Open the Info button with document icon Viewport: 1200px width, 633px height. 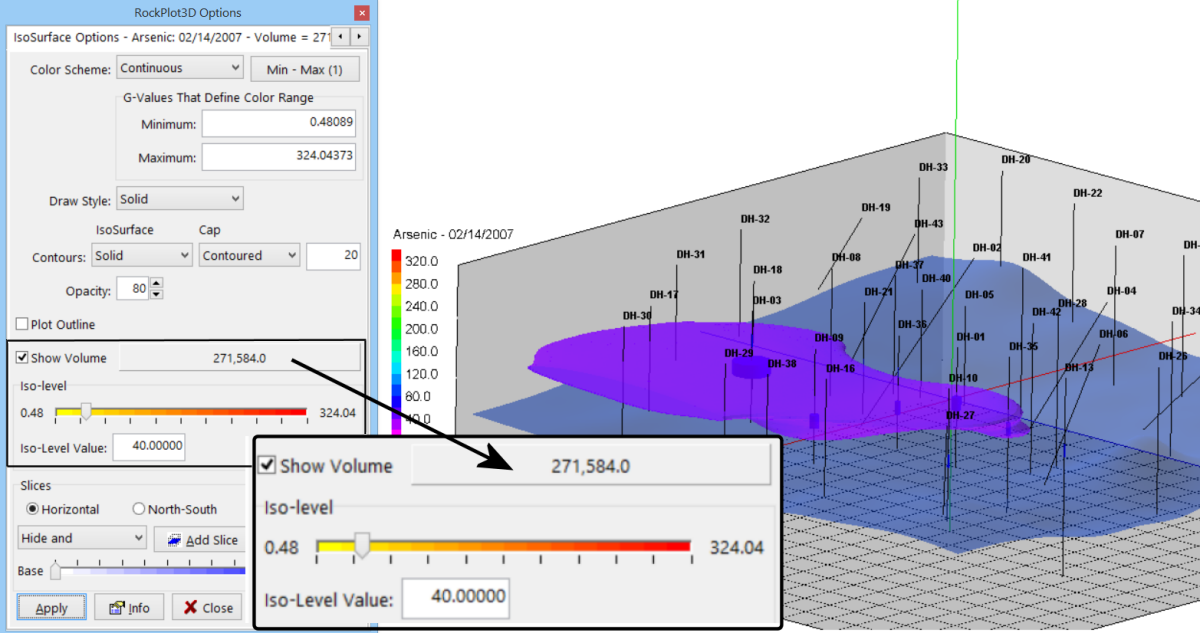point(128,608)
